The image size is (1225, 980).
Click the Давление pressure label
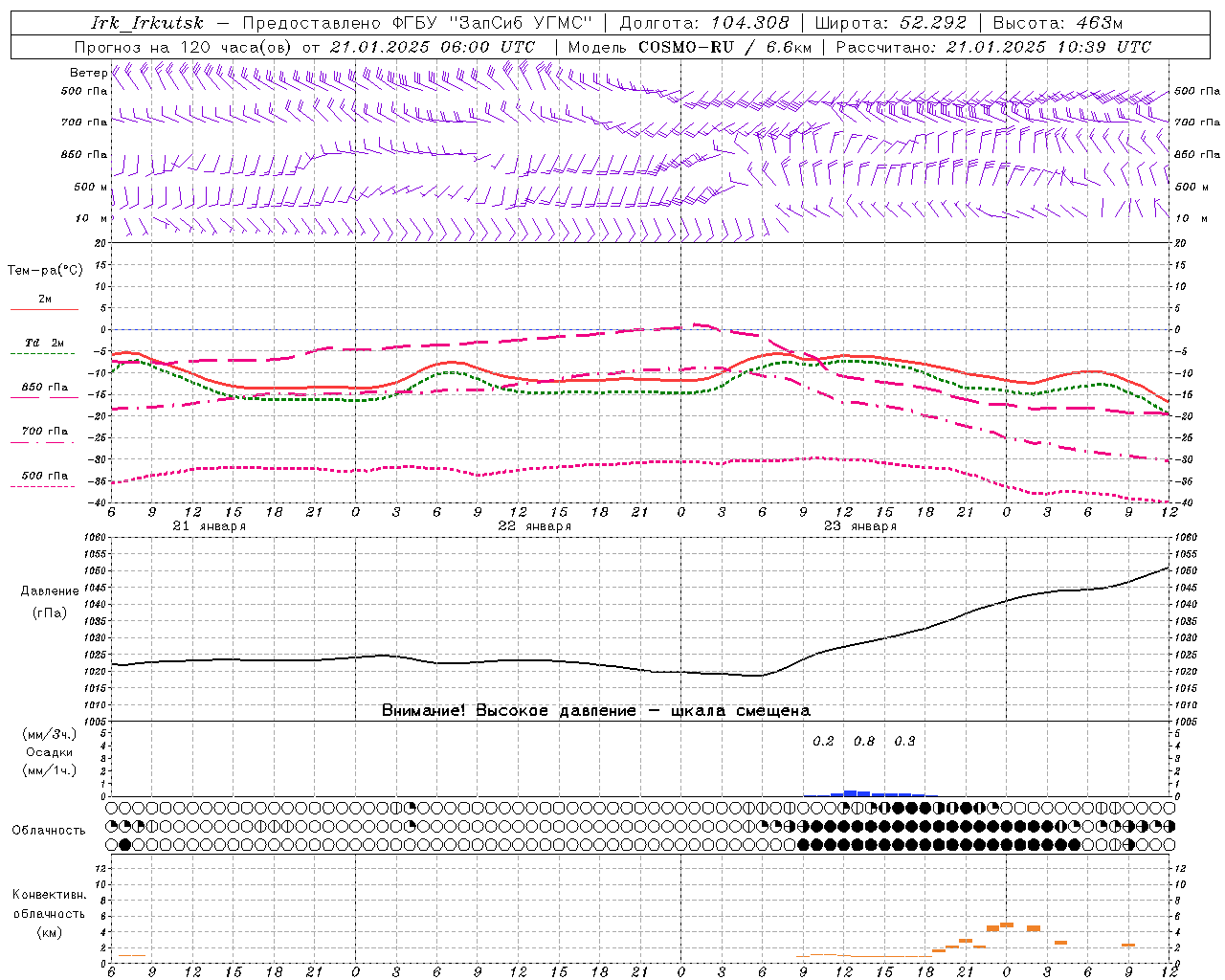(x=50, y=591)
